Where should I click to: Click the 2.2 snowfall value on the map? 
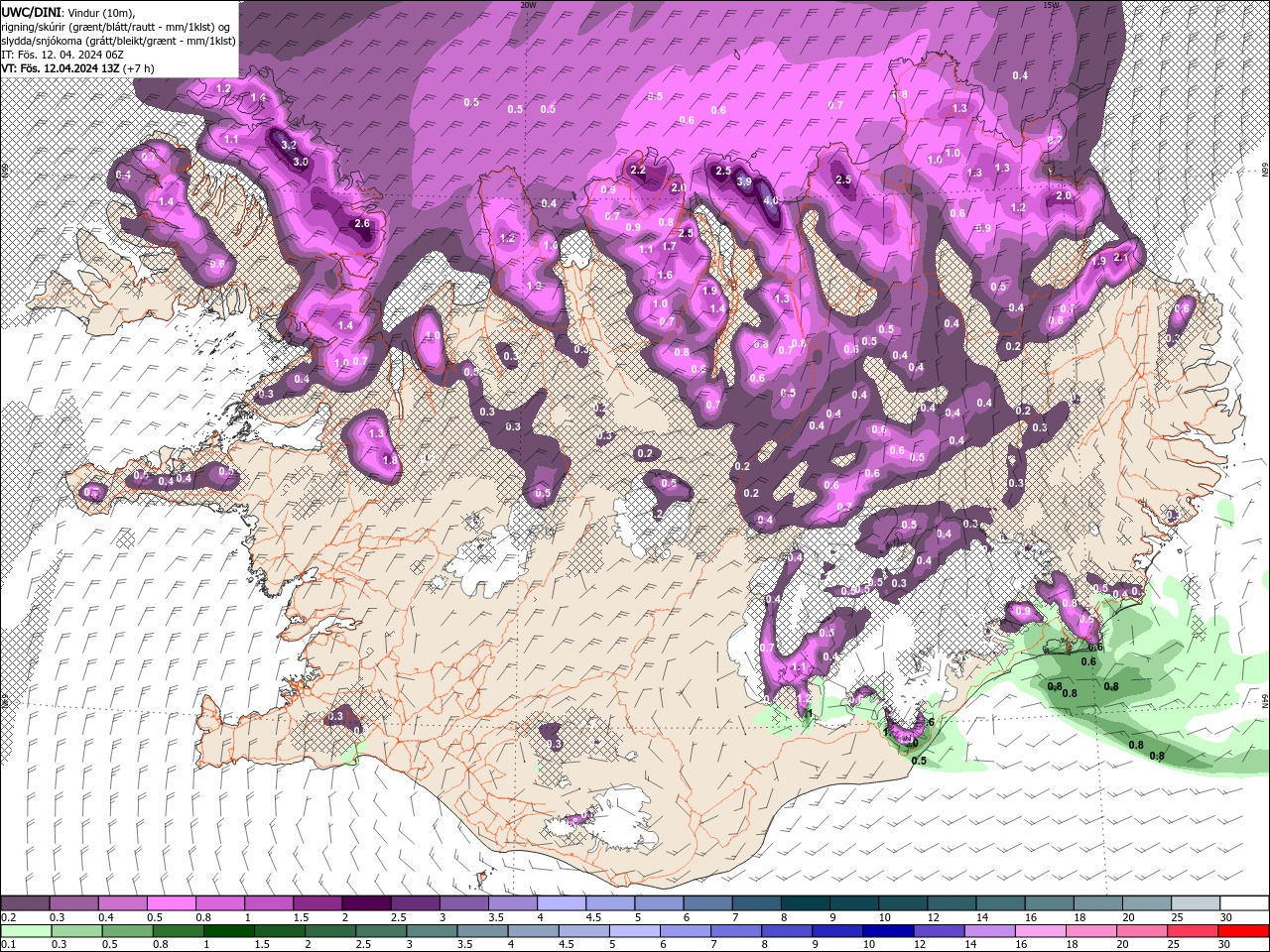point(639,171)
